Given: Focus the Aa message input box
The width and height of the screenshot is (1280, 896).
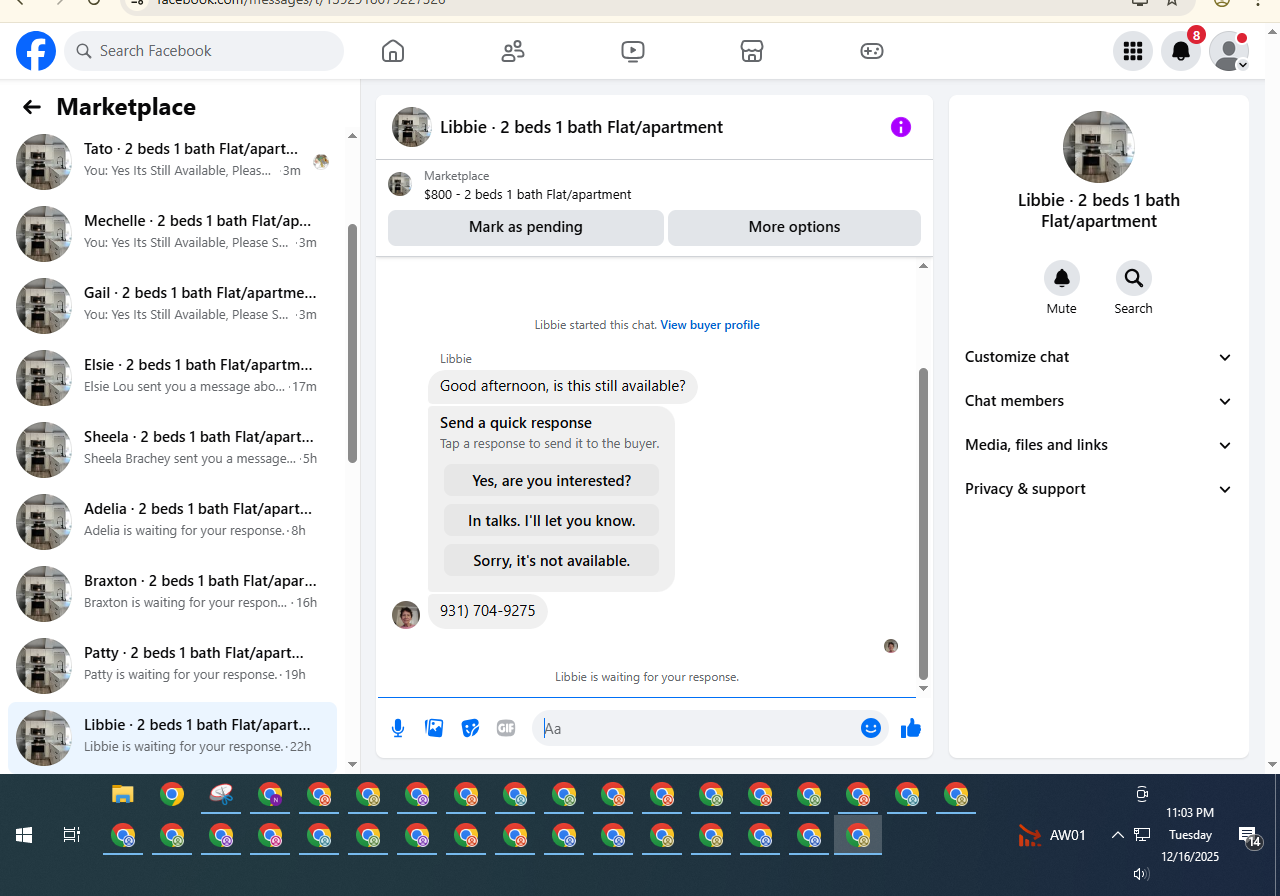Looking at the screenshot, I should 698,728.
